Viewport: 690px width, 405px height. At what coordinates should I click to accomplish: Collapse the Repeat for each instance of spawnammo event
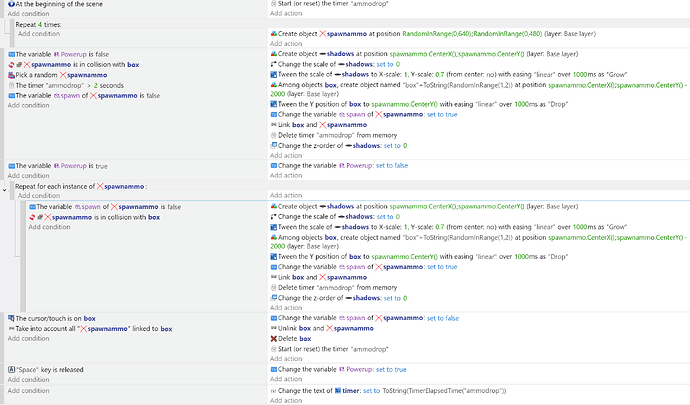(x=4, y=190)
